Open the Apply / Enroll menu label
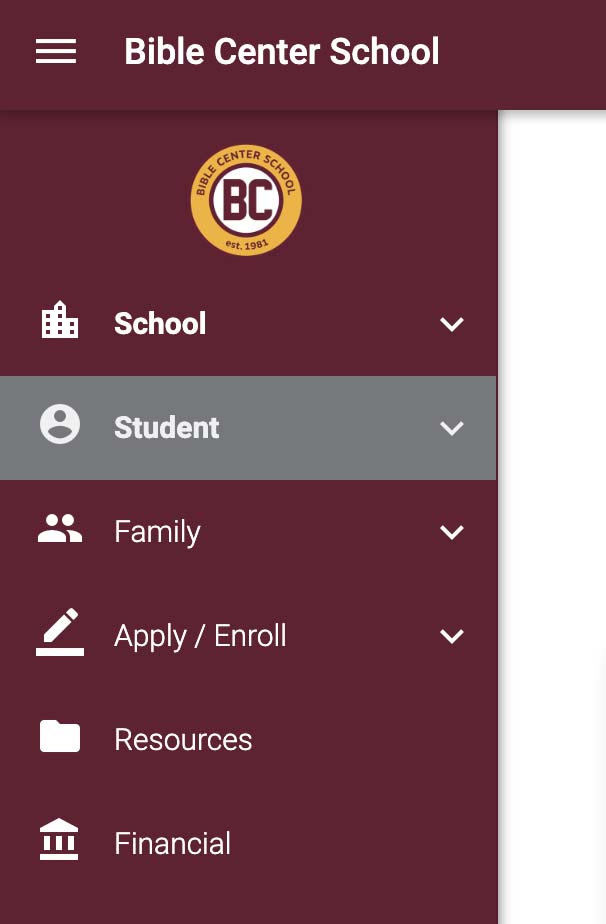Image resolution: width=606 pixels, height=924 pixels. 200,636
